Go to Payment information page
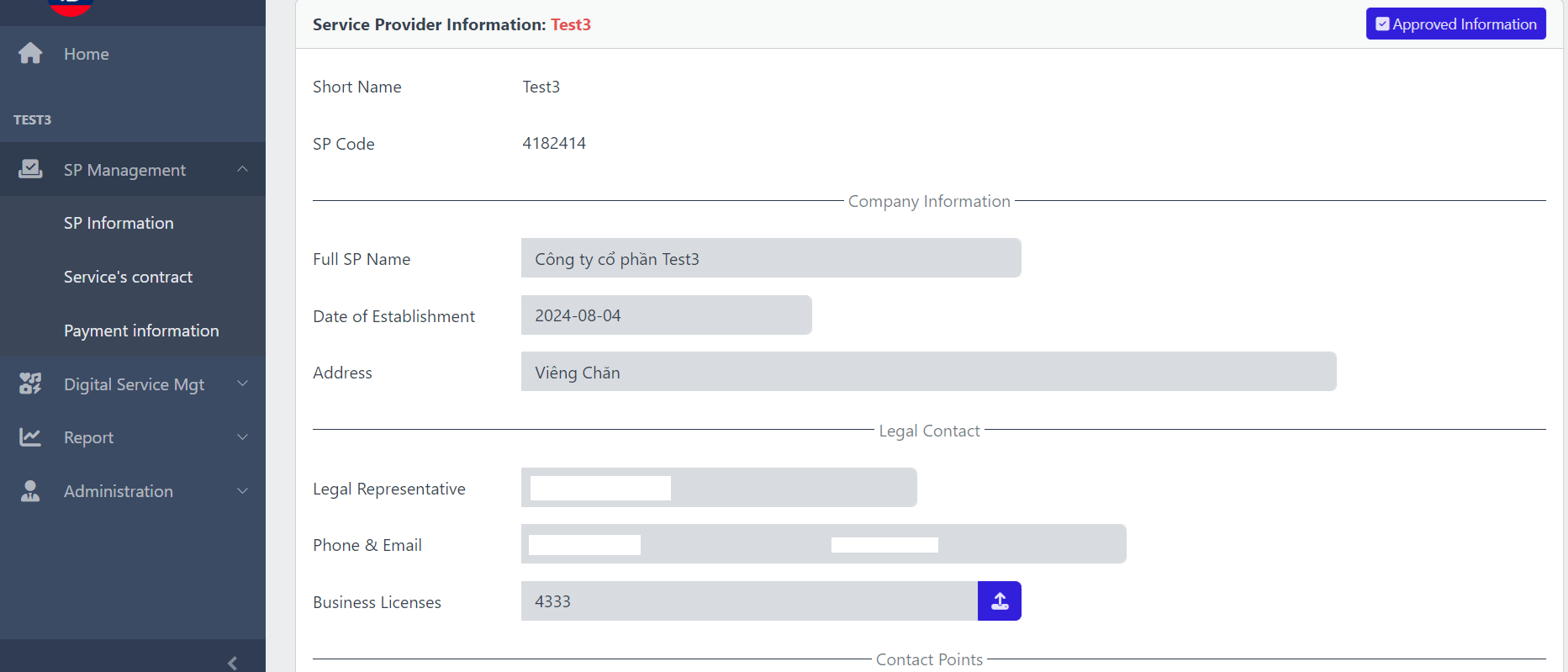This screenshot has width=1568, height=672. pos(141,331)
